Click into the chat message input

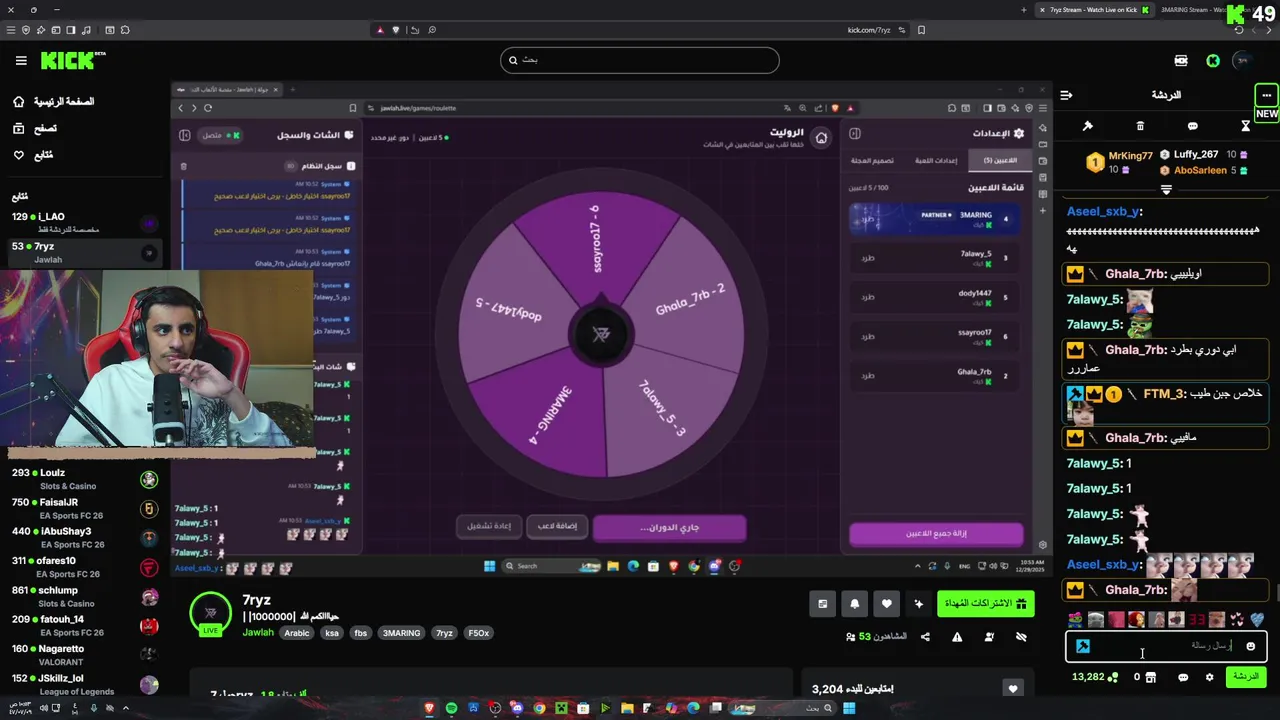(1166, 646)
